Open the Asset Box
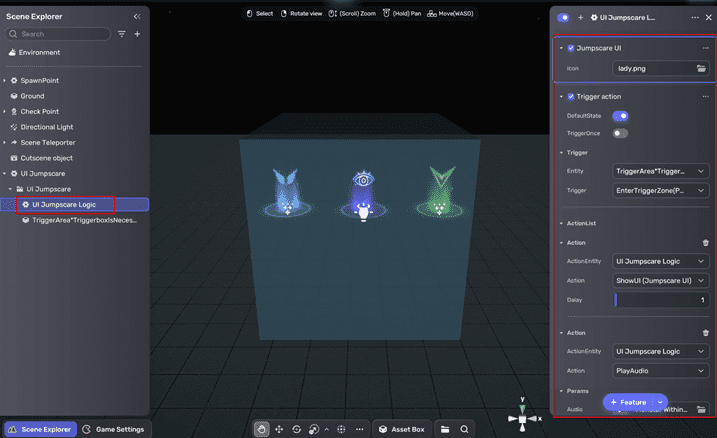 click(401, 429)
